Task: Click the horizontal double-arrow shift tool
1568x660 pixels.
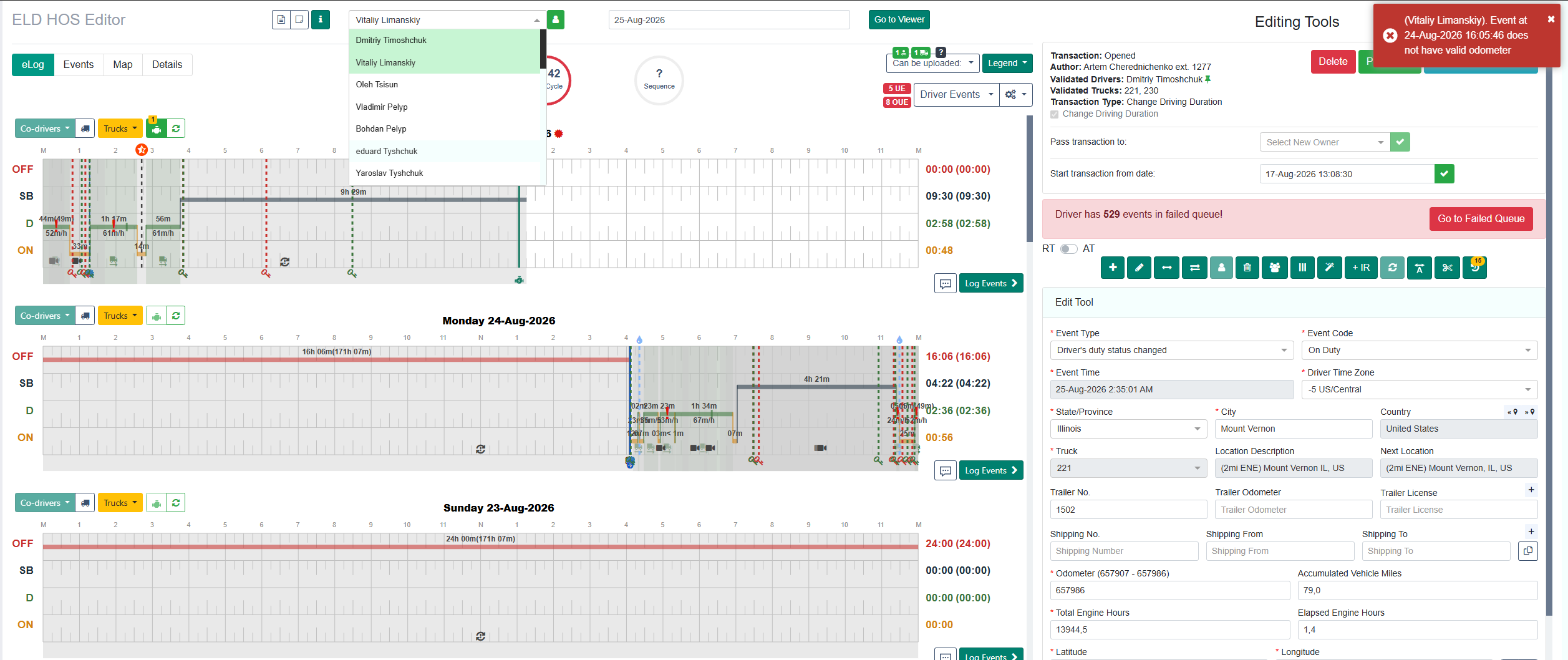Action: (x=1166, y=268)
